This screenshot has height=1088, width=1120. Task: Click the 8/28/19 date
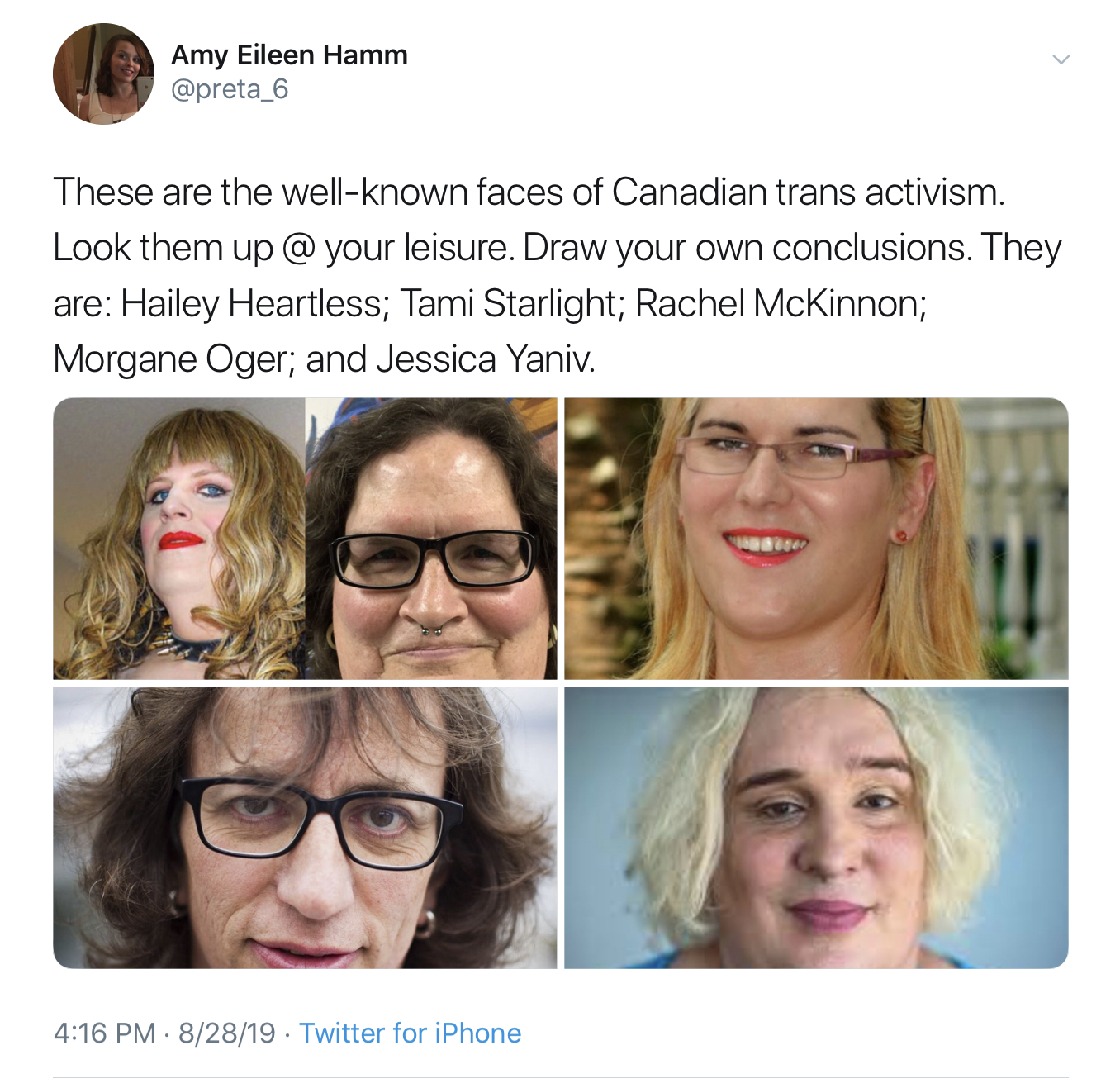click(226, 1033)
